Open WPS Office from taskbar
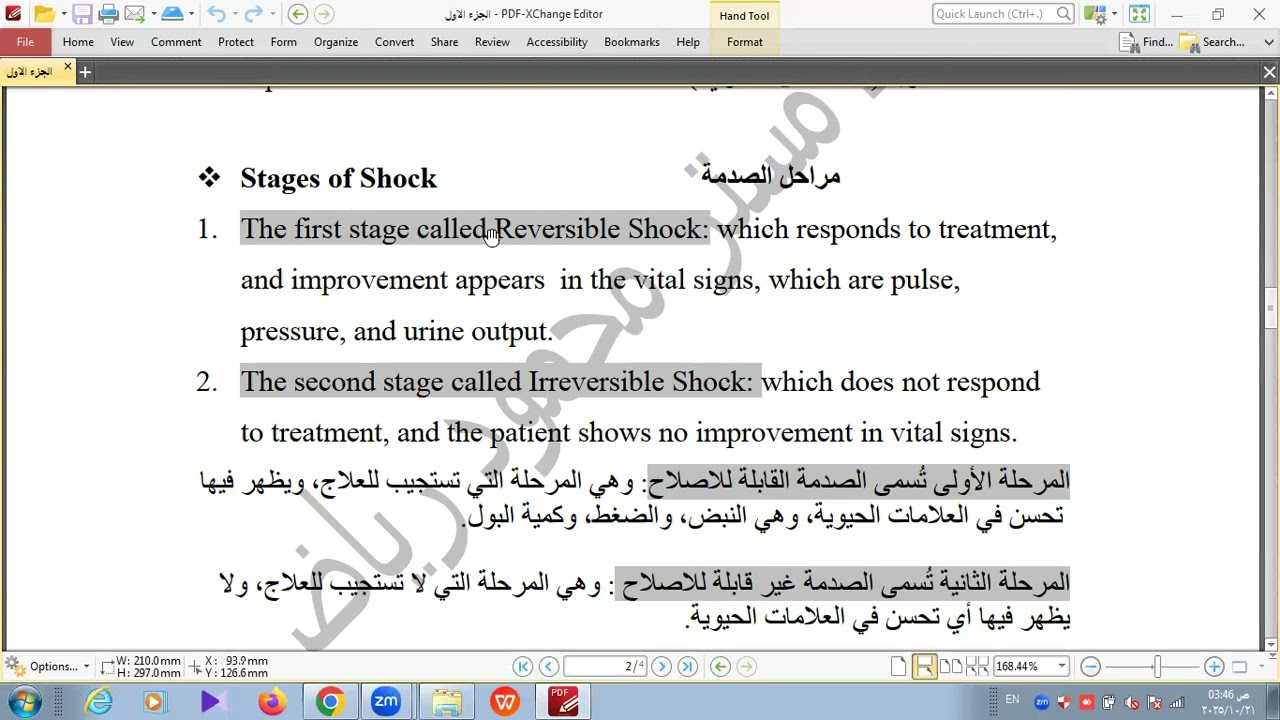The height and width of the screenshot is (720, 1280). tap(505, 702)
